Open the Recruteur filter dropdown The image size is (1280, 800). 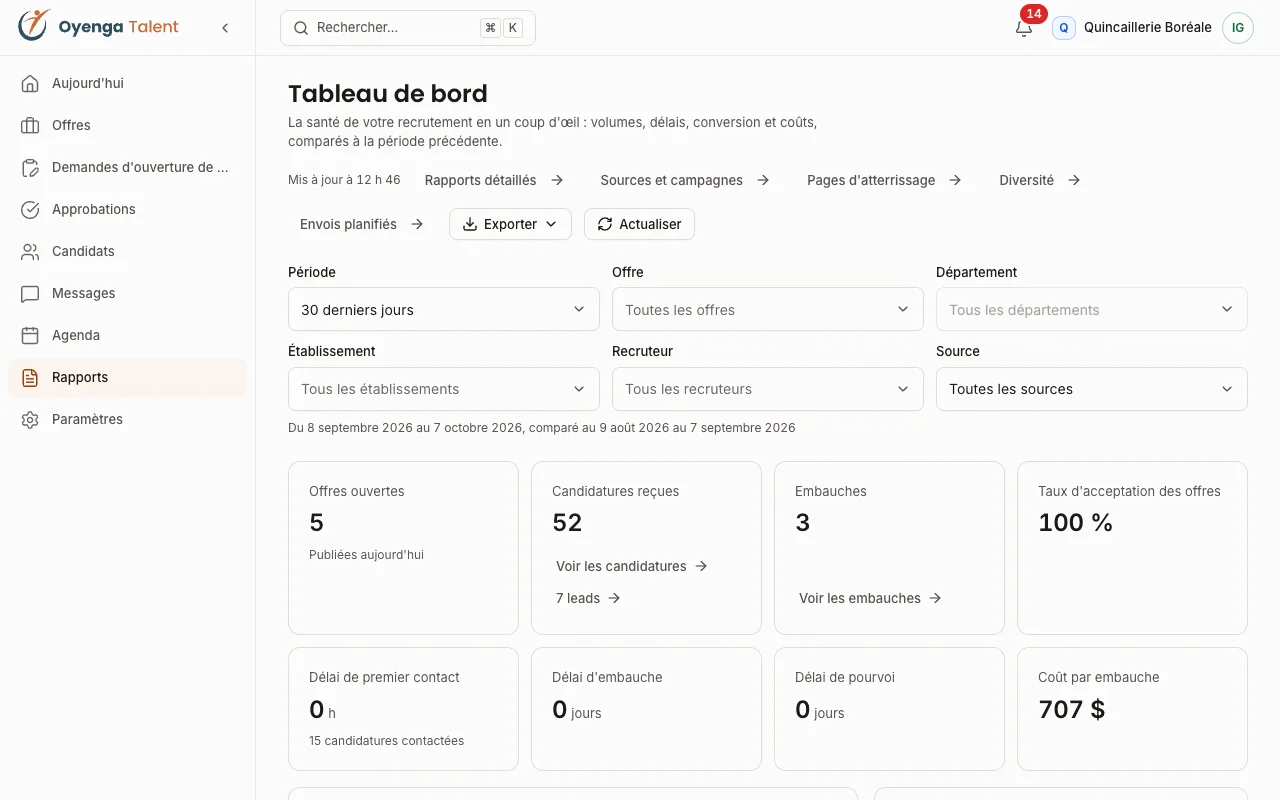pos(768,389)
